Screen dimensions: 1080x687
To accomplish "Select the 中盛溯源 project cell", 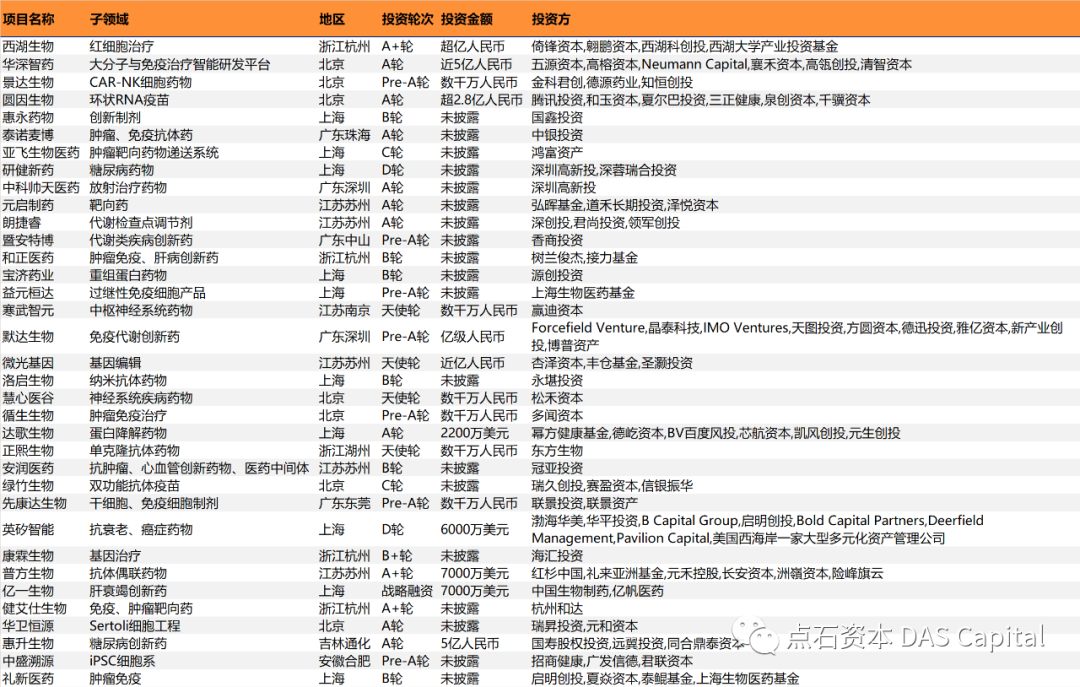I will click(x=28, y=662).
